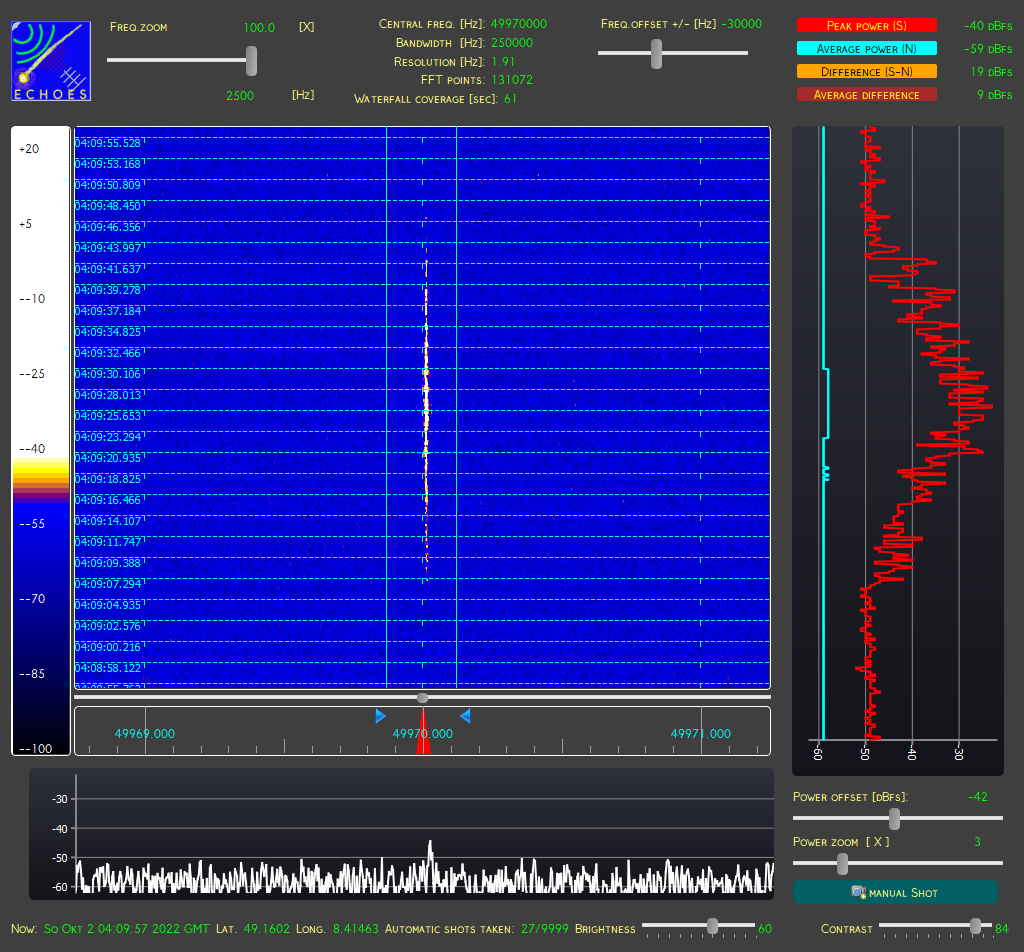Click the Power offset slider handle

pyautogui.click(x=895, y=818)
